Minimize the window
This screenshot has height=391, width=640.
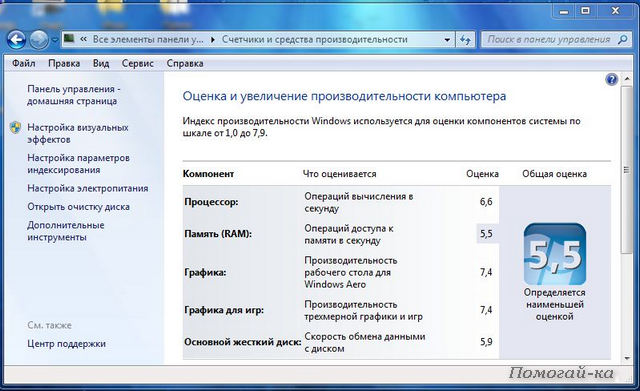[x=563, y=11]
